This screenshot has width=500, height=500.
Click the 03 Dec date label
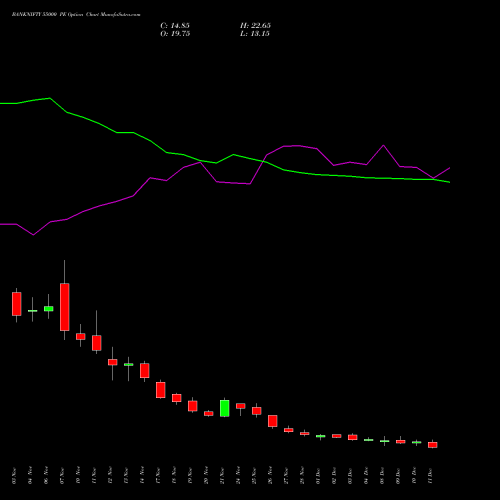coord(350,476)
